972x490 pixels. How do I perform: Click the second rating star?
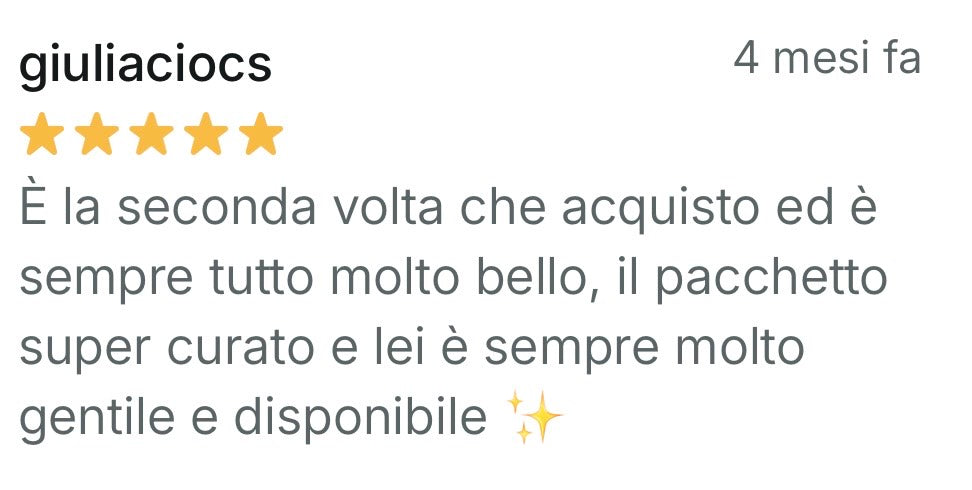point(96,133)
